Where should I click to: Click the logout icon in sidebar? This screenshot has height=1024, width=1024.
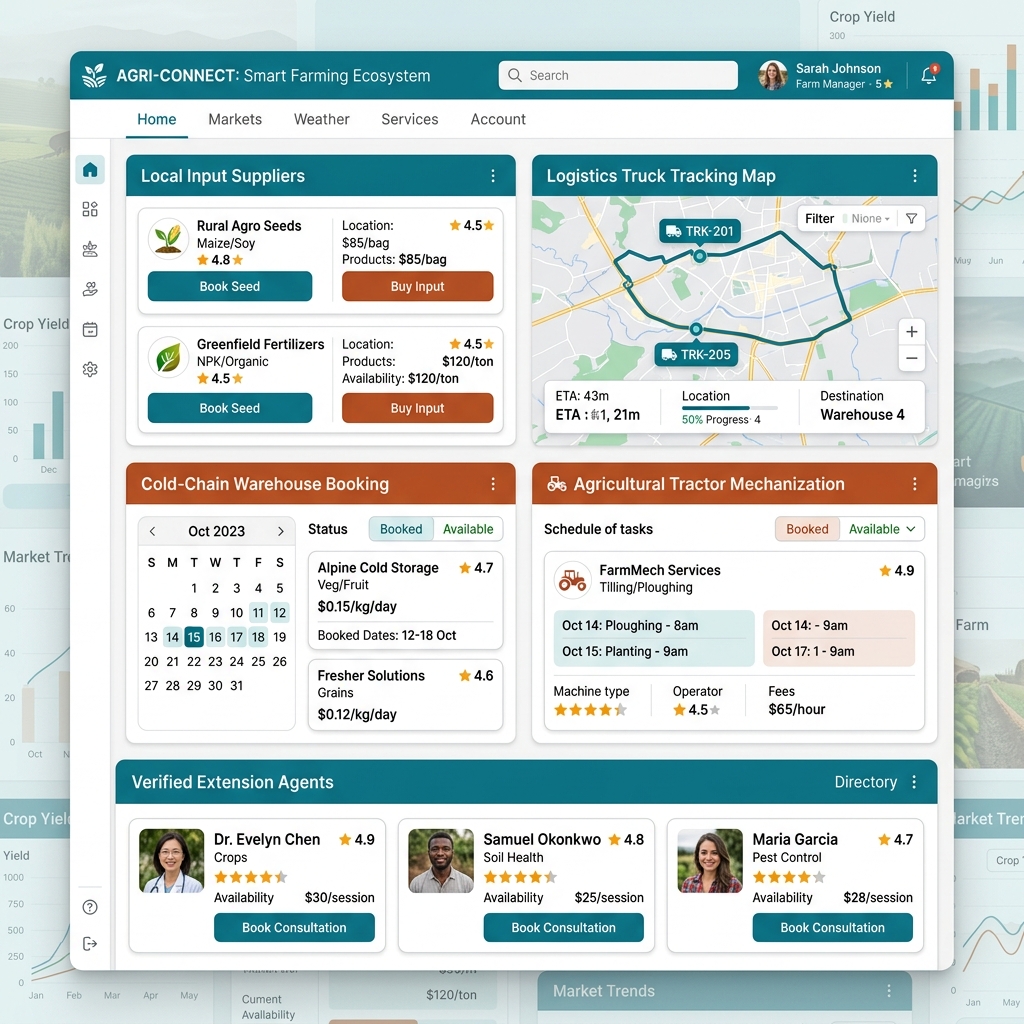[x=90, y=944]
